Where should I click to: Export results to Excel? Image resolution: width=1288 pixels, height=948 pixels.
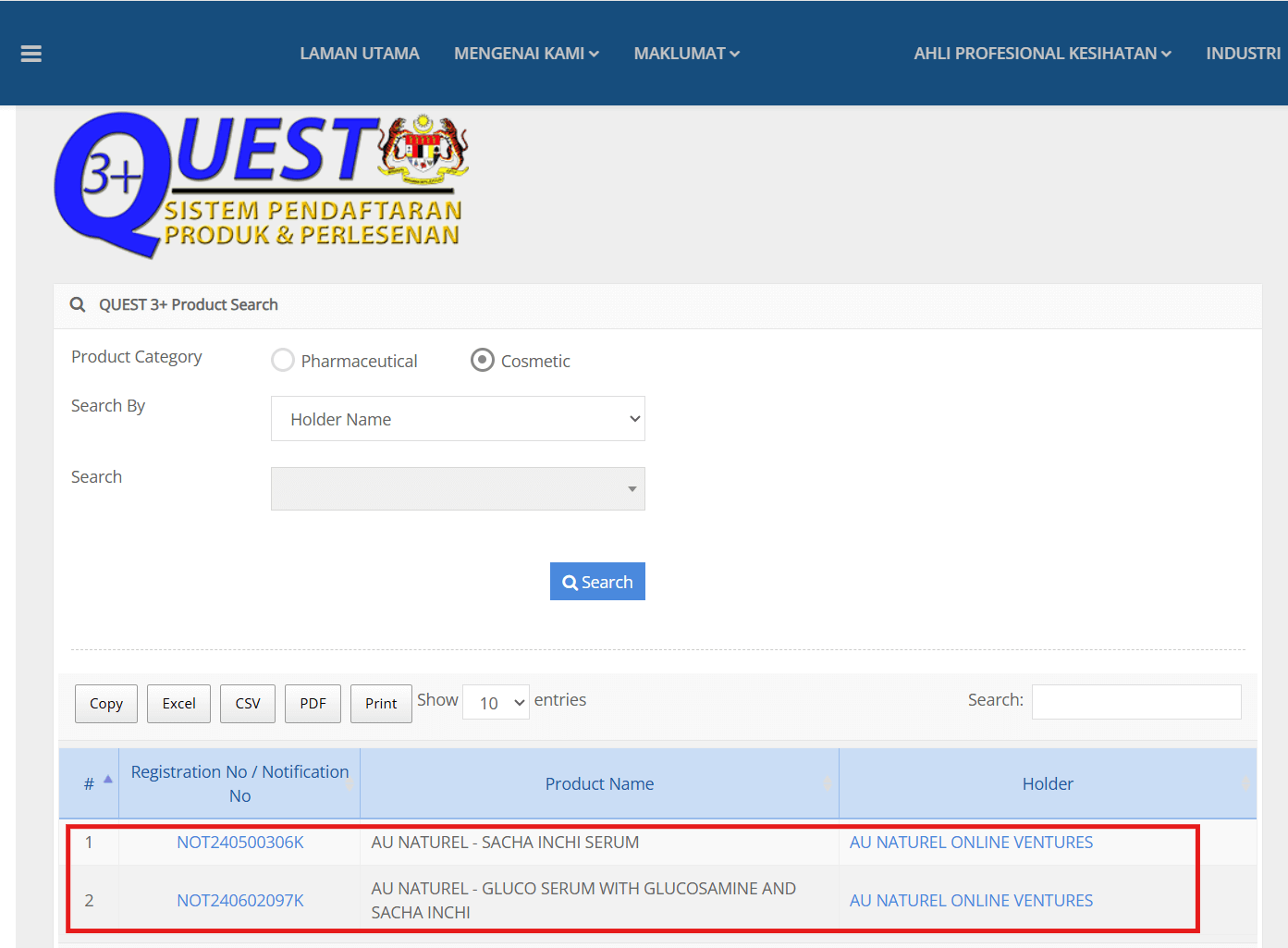[x=179, y=704]
